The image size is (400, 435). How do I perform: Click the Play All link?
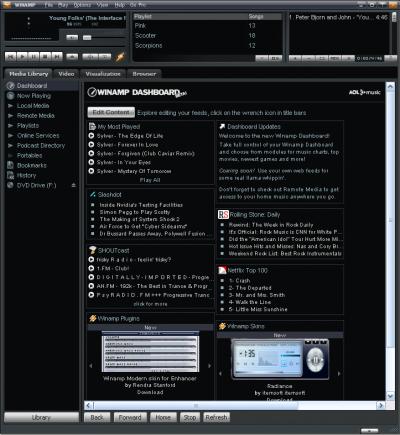[150, 180]
